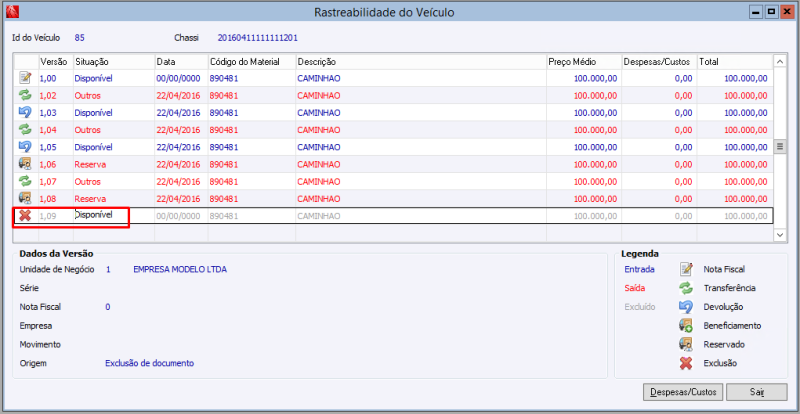Click the reserved icon in row 1,08
This screenshot has height=414, width=800.
pos(25,199)
